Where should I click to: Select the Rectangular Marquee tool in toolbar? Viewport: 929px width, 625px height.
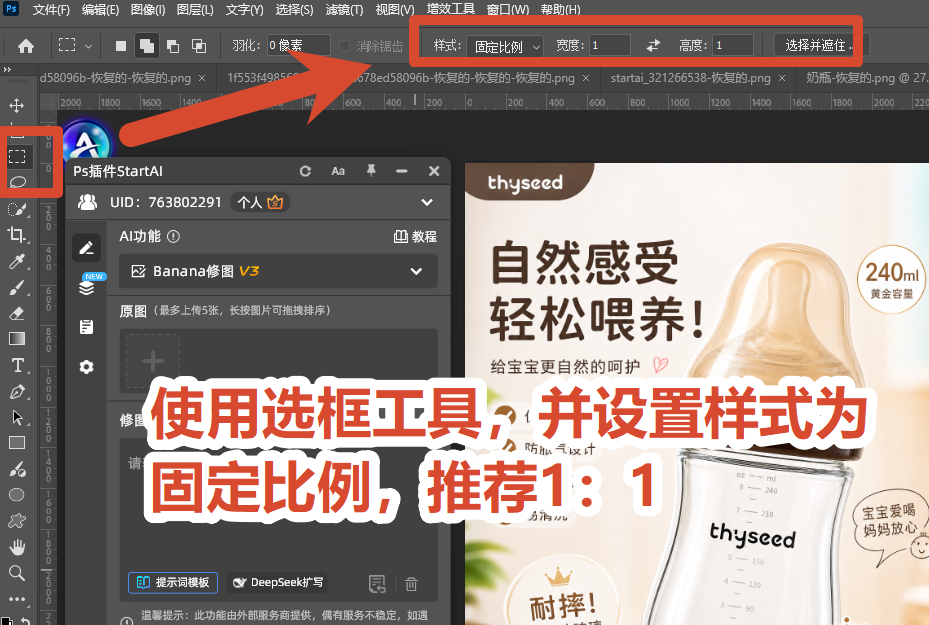(x=17, y=156)
